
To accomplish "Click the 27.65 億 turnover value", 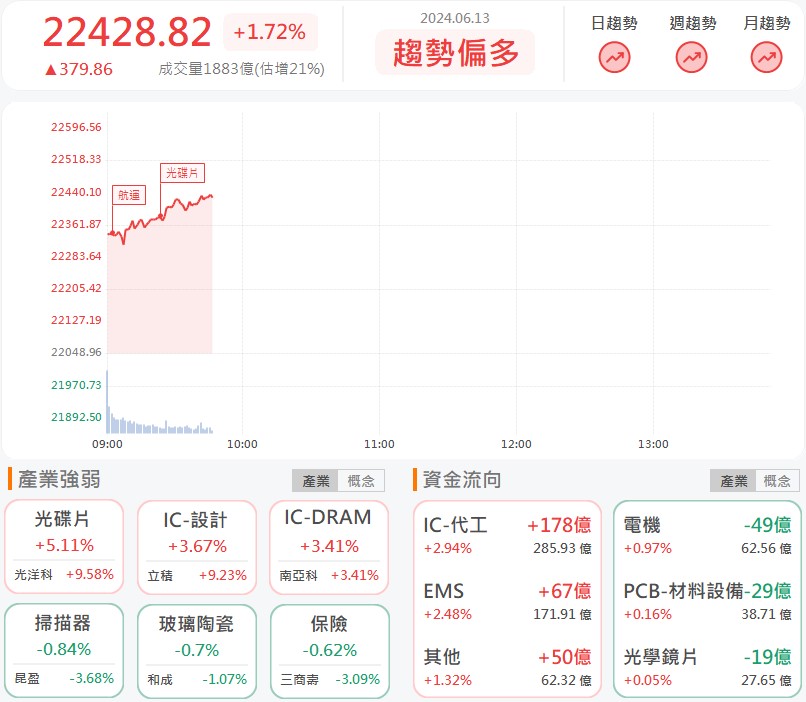I will pyautogui.click(x=766, y=680).
